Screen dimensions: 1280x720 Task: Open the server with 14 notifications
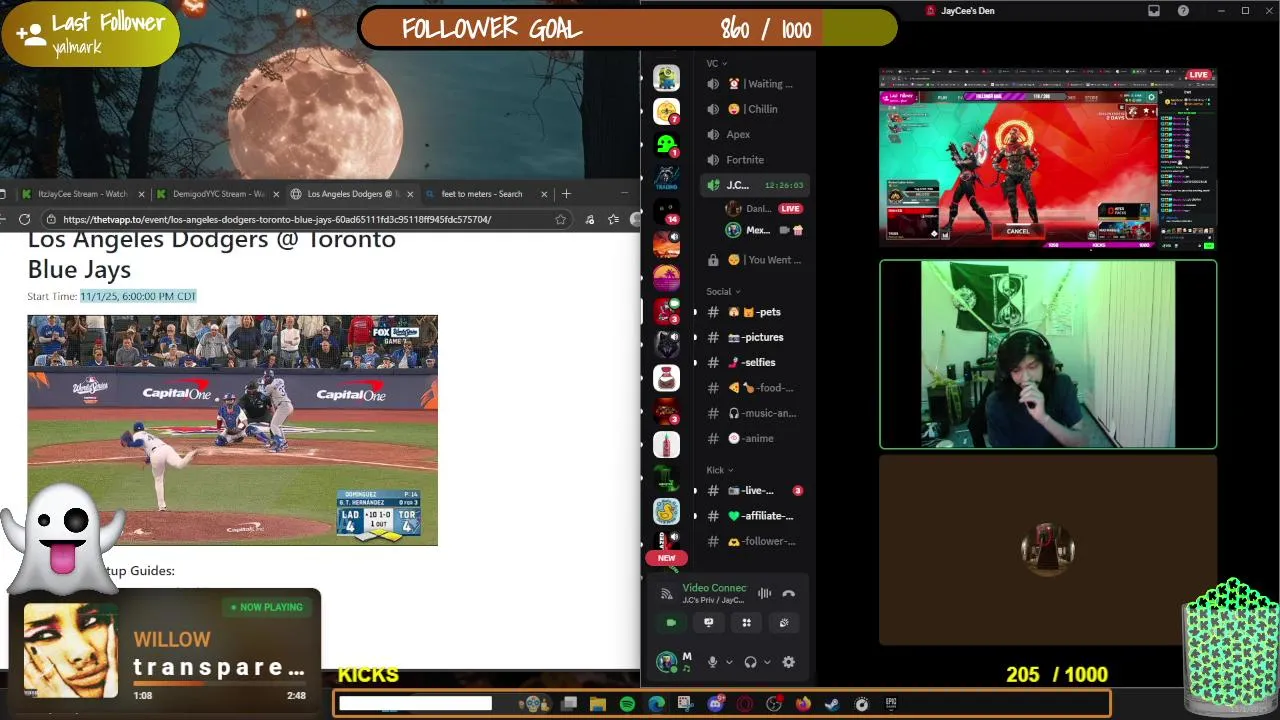[666, 212]
